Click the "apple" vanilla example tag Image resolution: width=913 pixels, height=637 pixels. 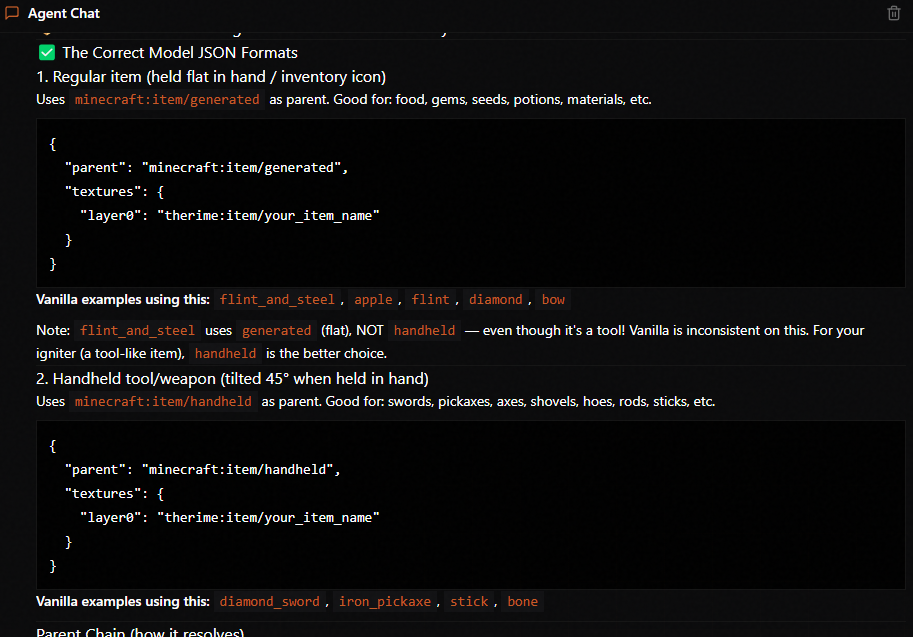[x=373, y=299]
